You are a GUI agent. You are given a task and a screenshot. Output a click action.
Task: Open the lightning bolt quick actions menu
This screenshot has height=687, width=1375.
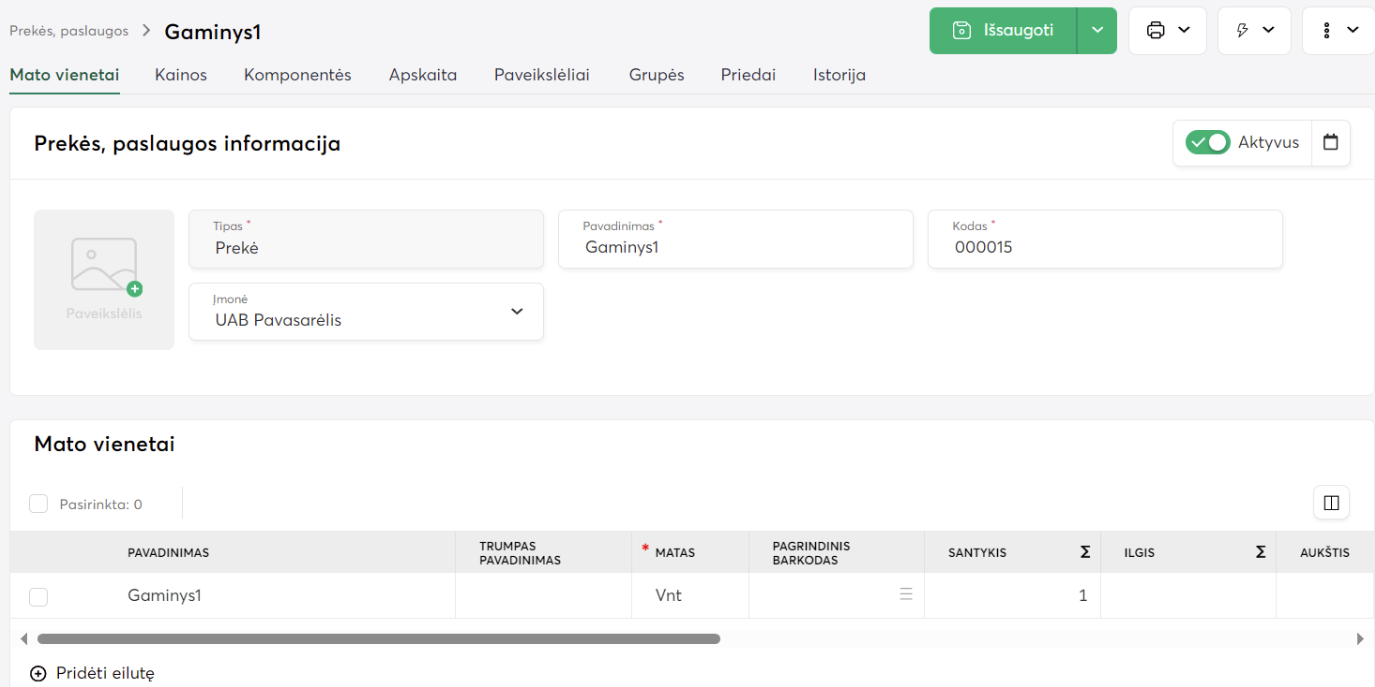point(1243,30)
